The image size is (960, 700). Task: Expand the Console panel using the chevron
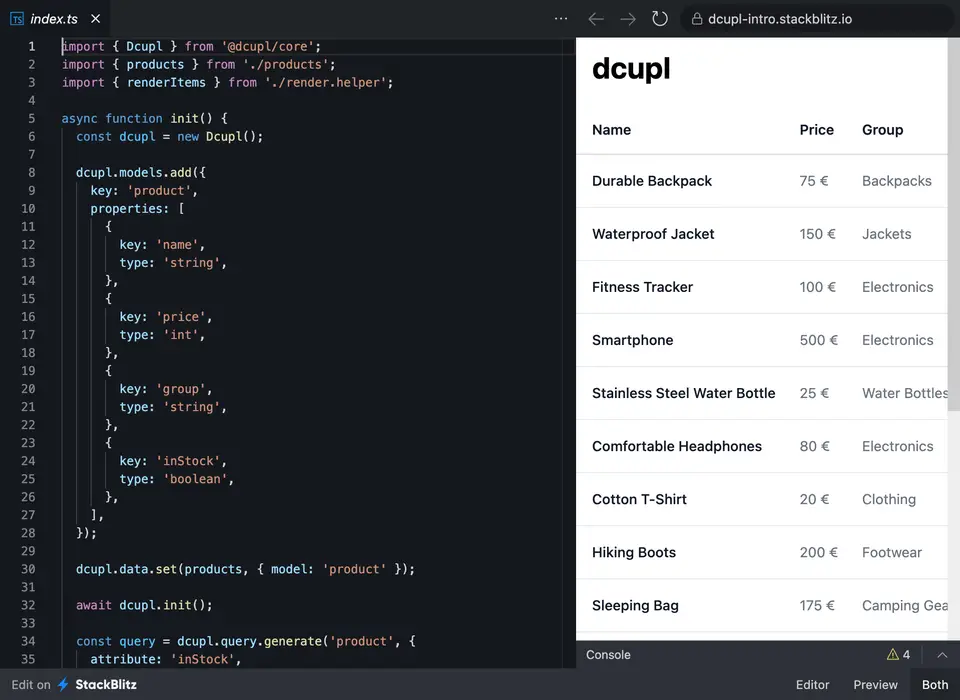pos(941,655)
